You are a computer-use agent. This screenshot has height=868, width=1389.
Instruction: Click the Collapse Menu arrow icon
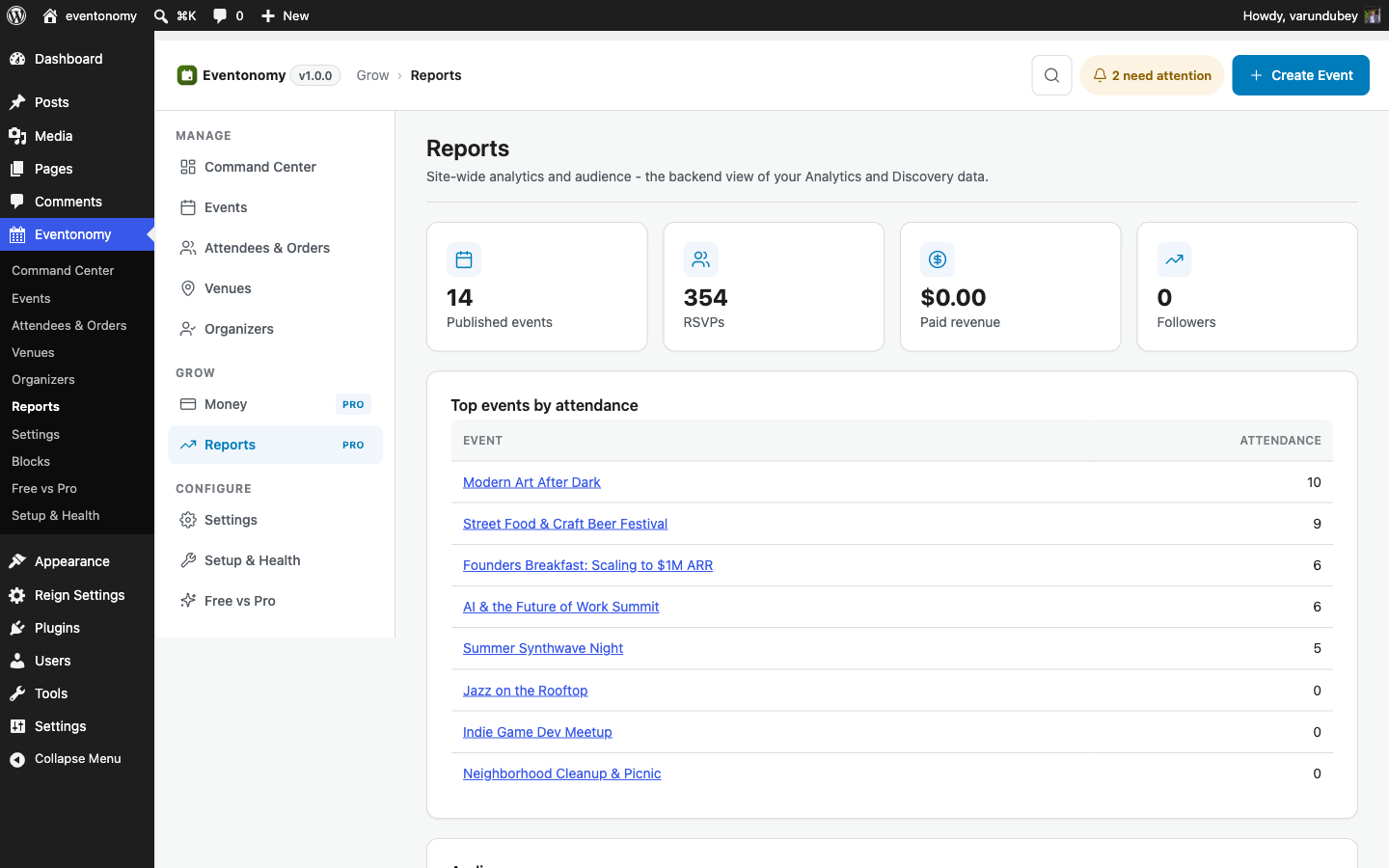pyautogui.click(x=17, y=759)
